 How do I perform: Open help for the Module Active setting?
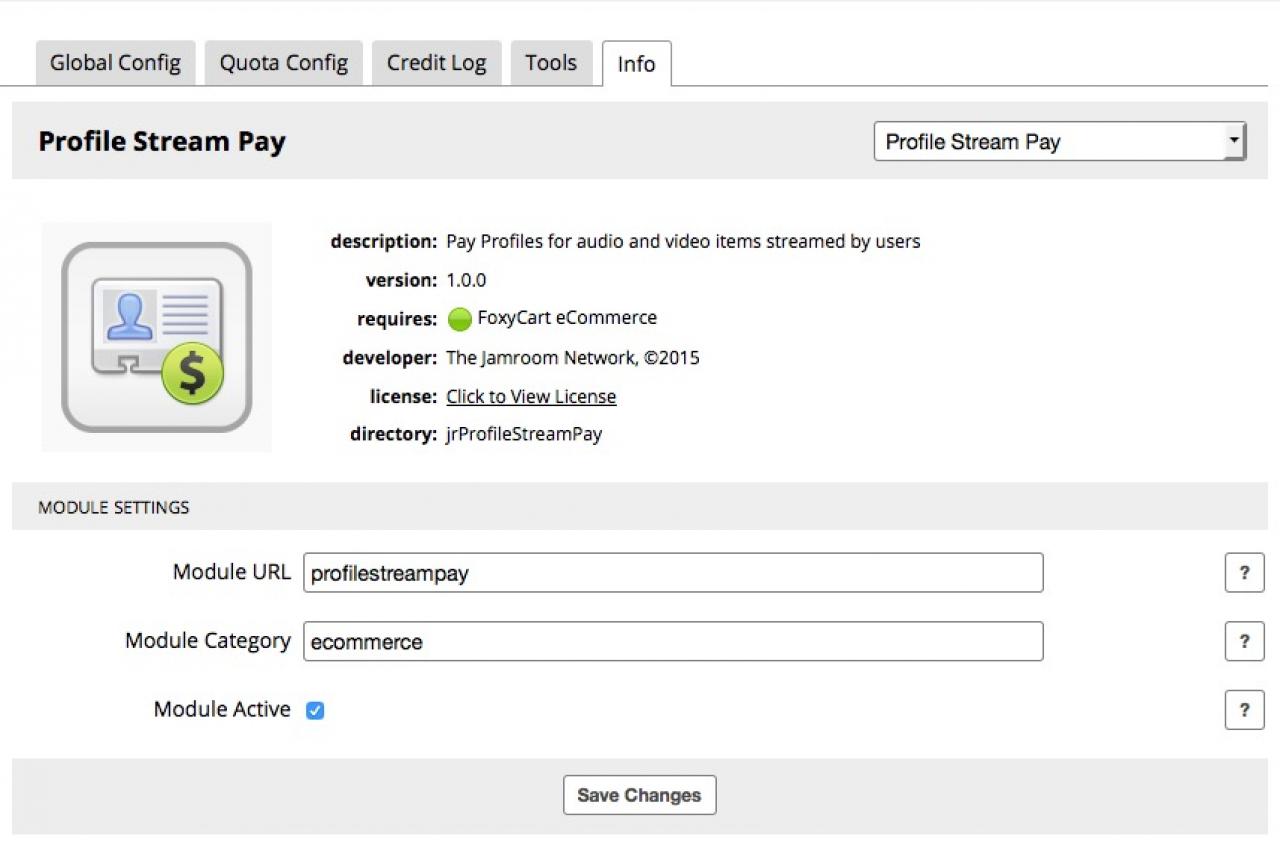pos(1244,710)
